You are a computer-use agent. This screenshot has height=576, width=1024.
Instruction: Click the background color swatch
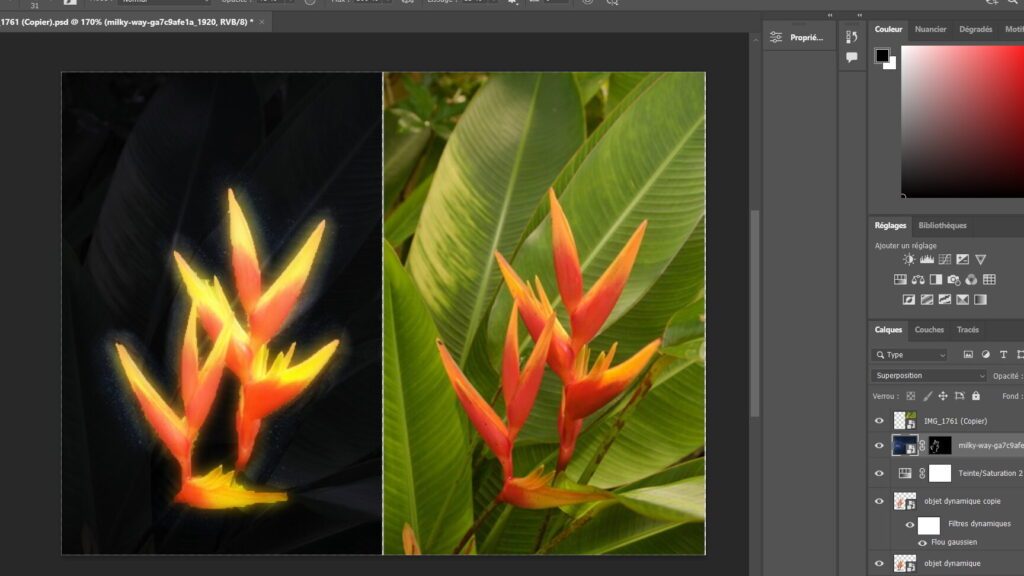pyautogui.click(x=892, y=65)
